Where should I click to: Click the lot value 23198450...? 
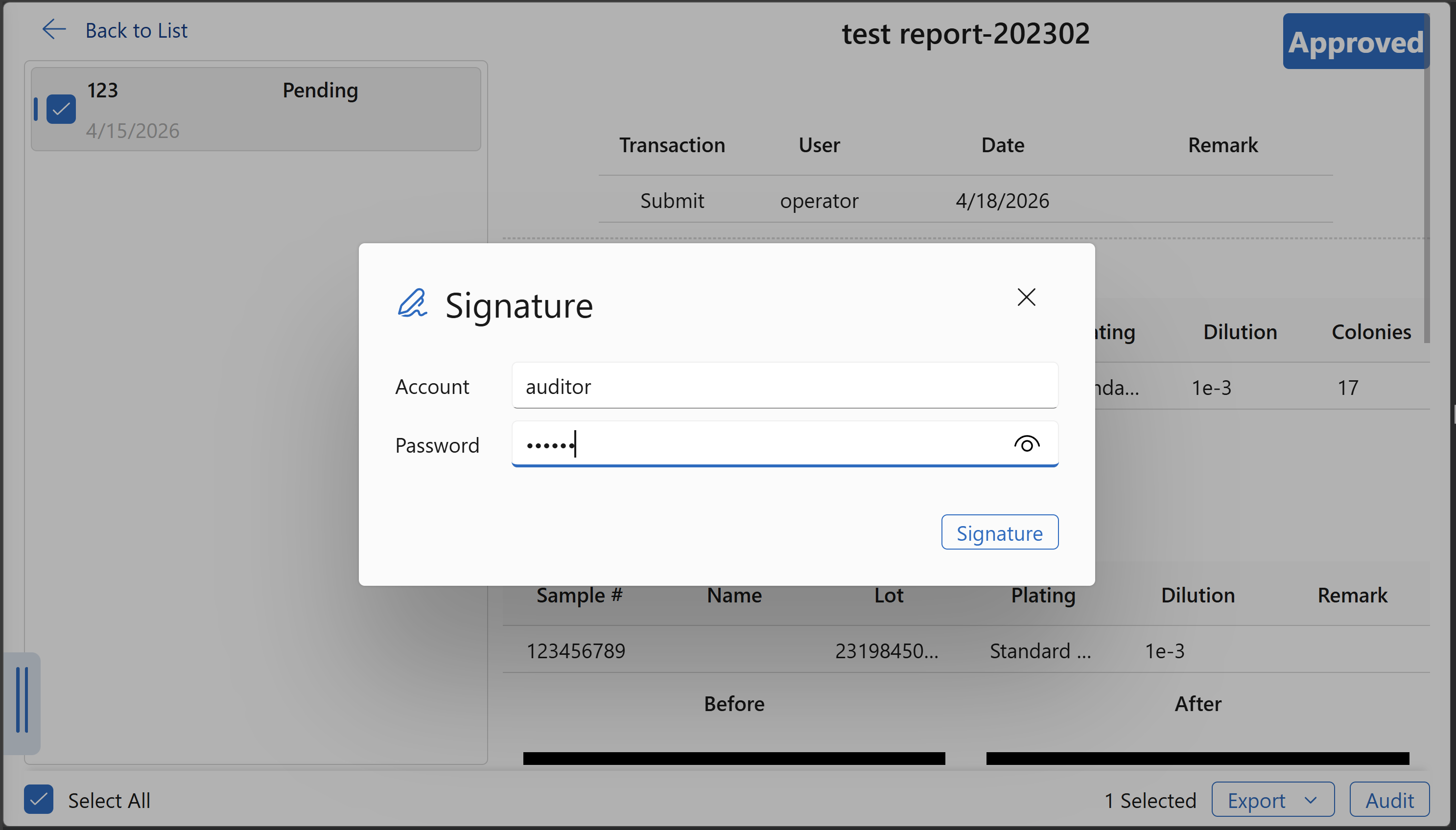[887, 651]
